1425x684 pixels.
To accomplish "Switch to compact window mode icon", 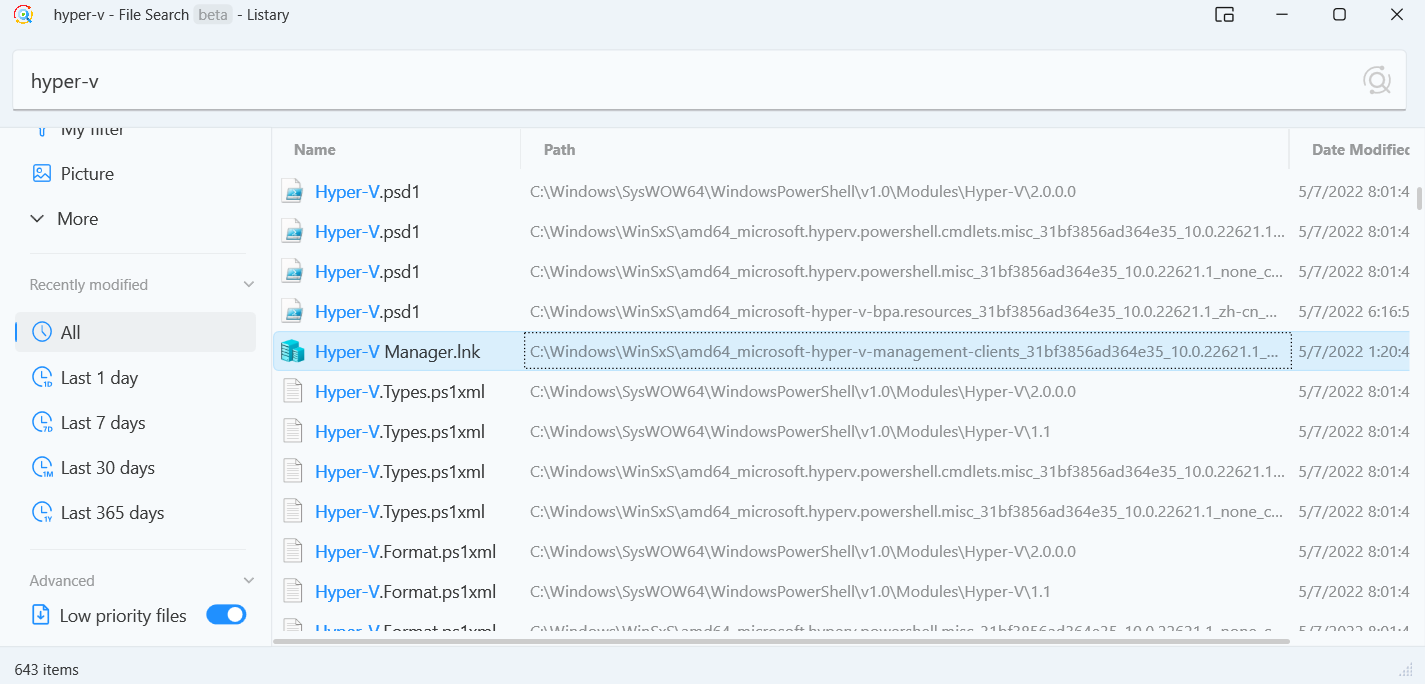I will point(1224,15).
